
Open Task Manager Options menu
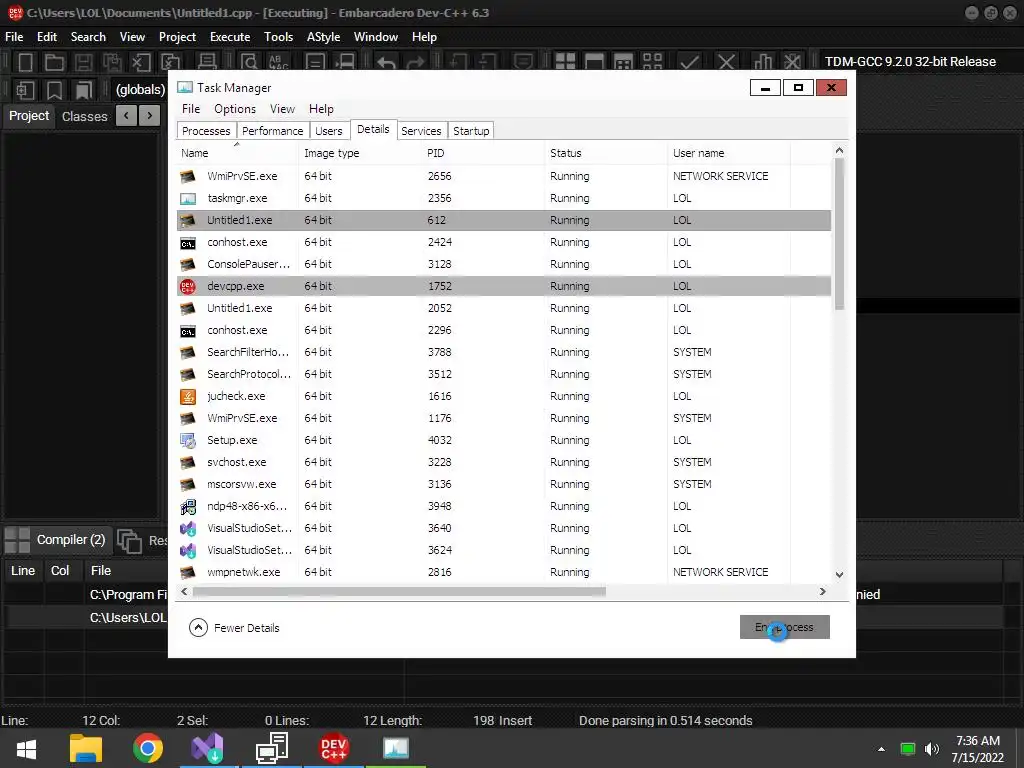(235, 109)
